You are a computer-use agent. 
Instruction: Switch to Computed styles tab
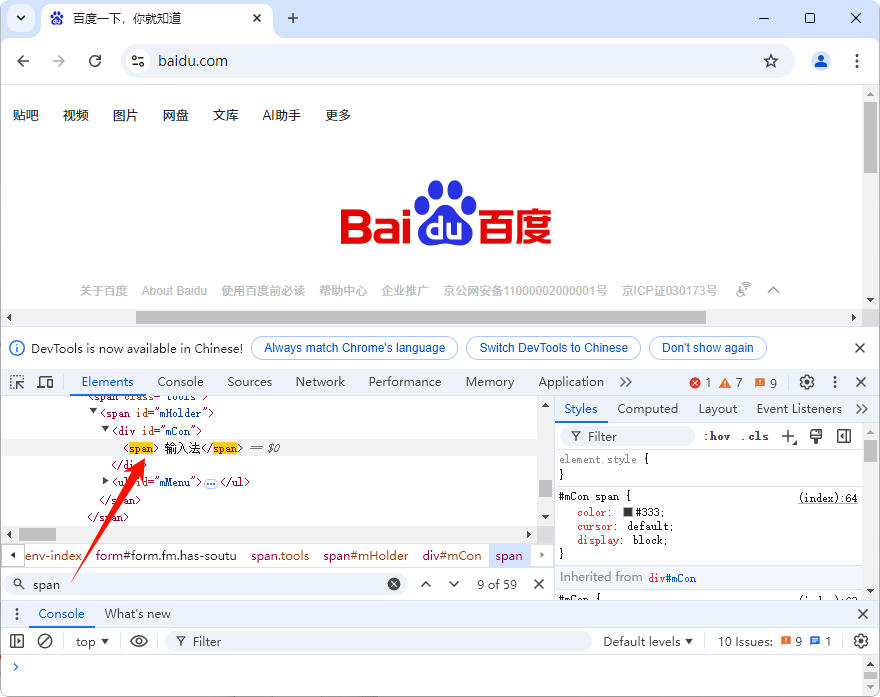(x=647, y=409)
